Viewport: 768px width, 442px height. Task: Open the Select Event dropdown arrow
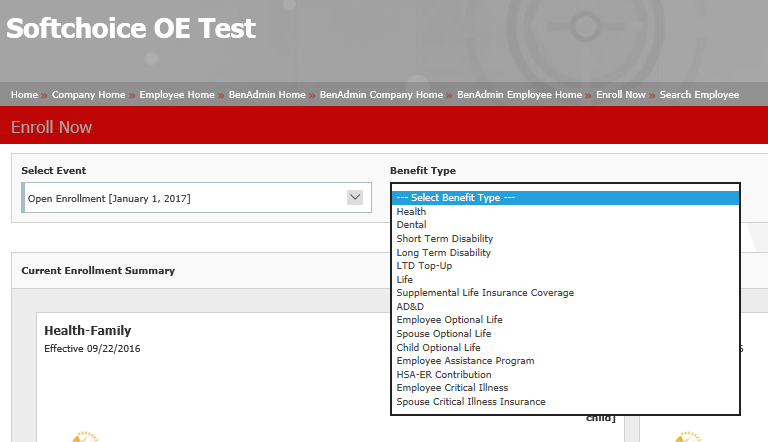click(x=354, y=198)
